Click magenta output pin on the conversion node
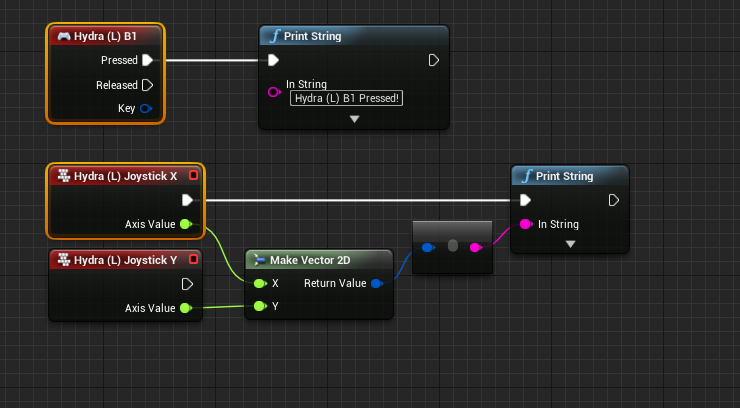This screenshot has height=408, width=740. pos(476,247)
